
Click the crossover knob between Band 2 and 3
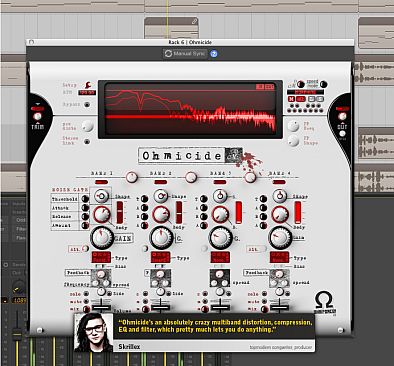pos(191,177)
